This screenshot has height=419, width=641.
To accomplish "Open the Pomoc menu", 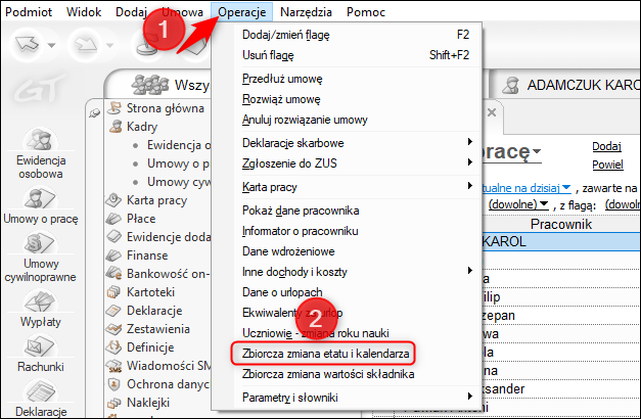I will tap(366, 12).
